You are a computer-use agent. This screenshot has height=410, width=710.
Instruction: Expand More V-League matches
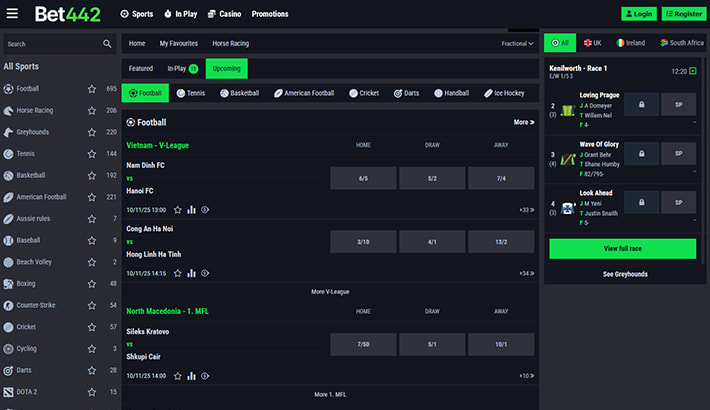330,292
